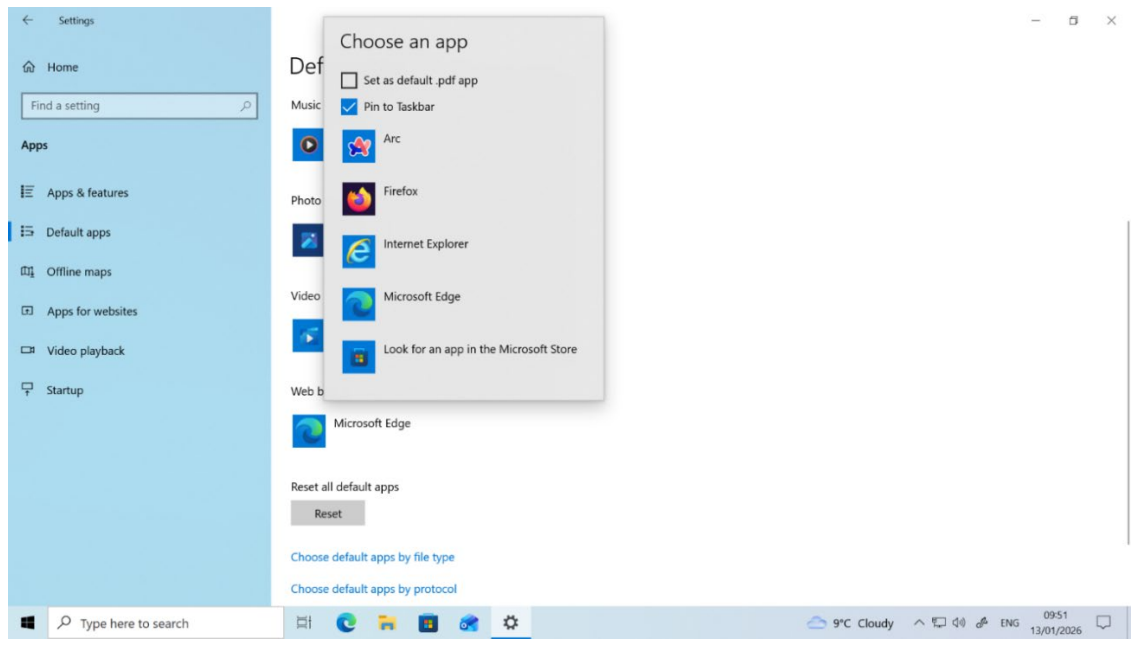The height and width of the screenshot is (649, 1138).
Task: Open the Microsoft Store icon option
Action: (x=359, y=357)
